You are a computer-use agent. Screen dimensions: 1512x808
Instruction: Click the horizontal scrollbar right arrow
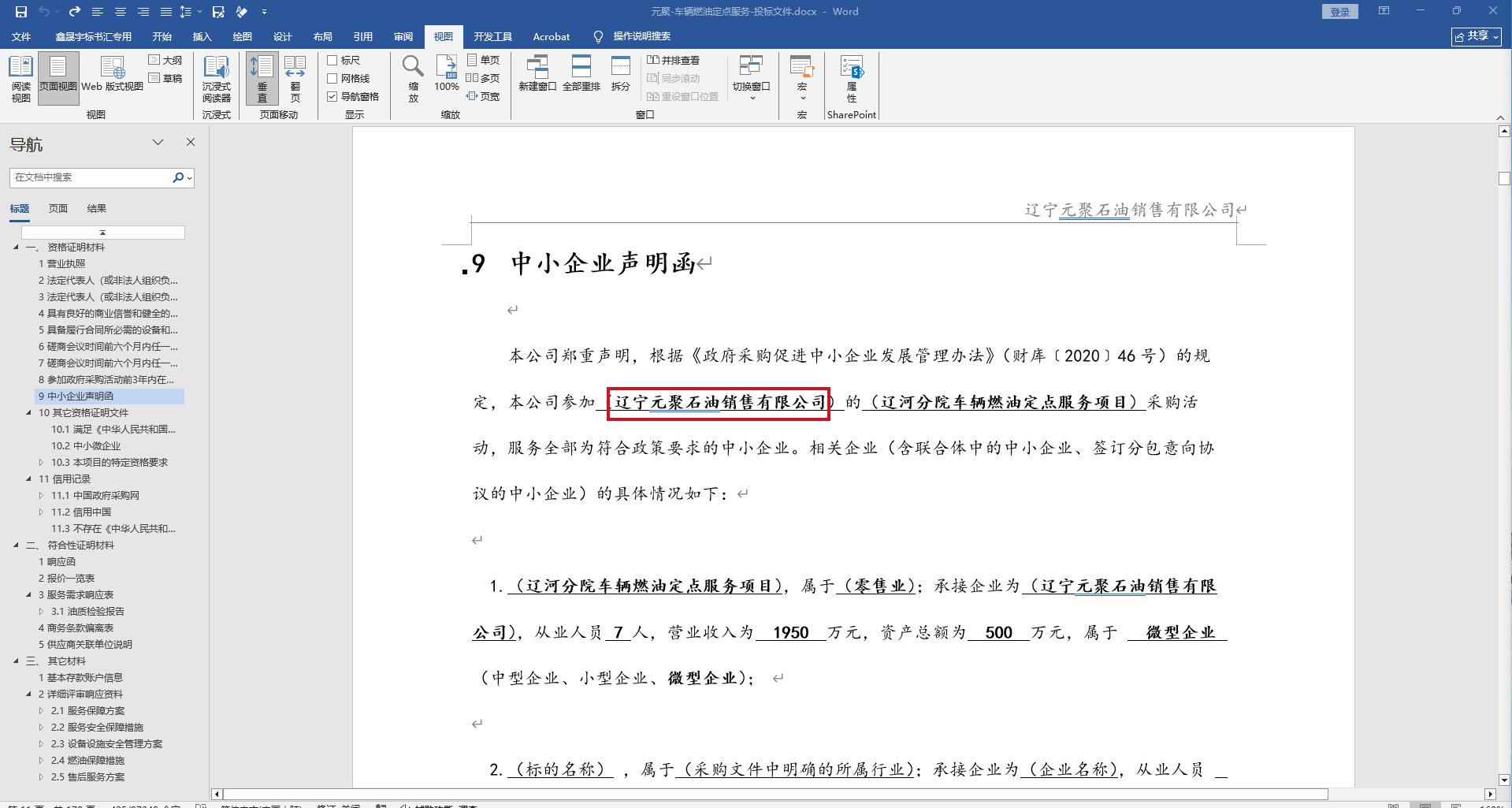(1490, 795)
